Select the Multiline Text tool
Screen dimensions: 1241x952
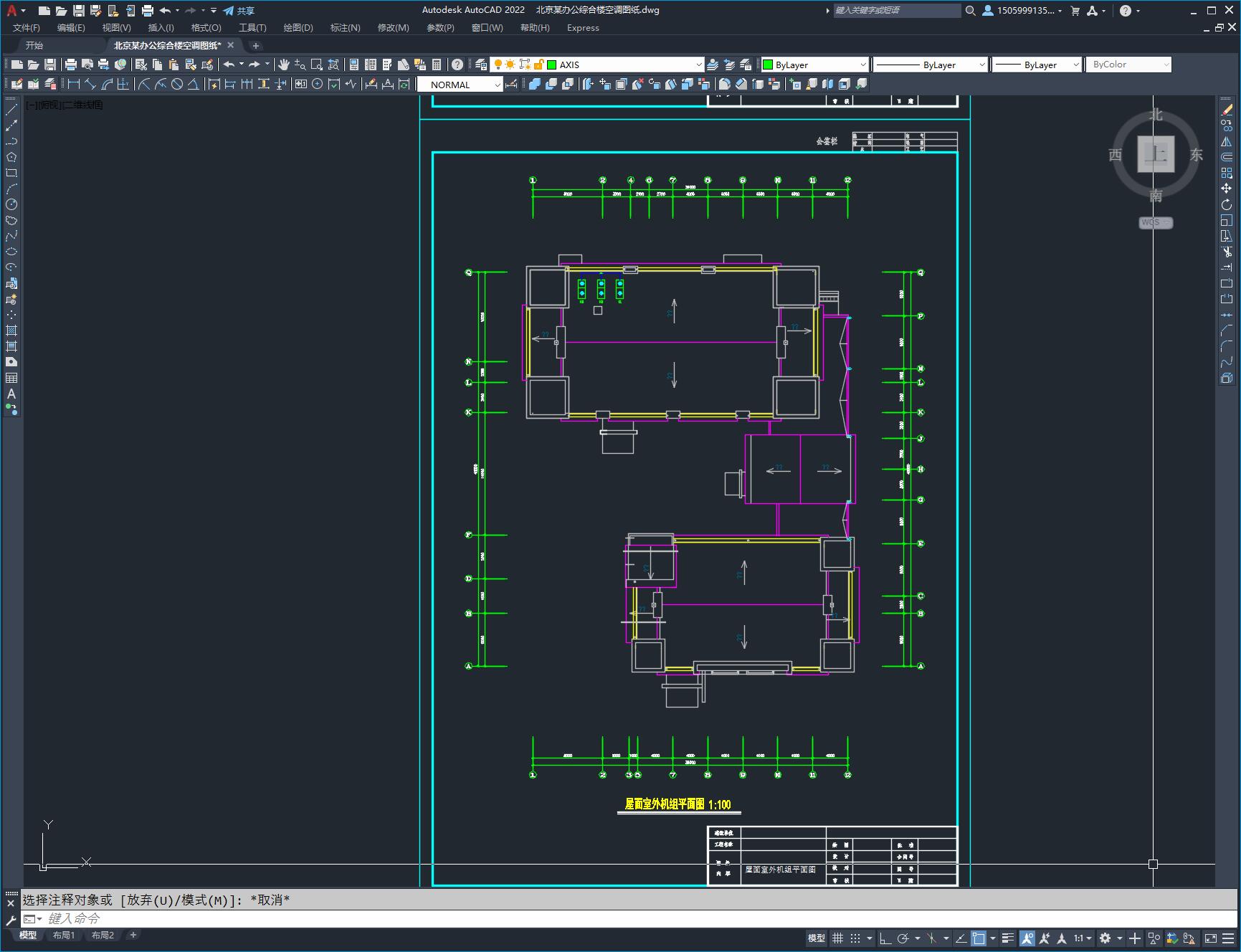click(x=11, y=394)
